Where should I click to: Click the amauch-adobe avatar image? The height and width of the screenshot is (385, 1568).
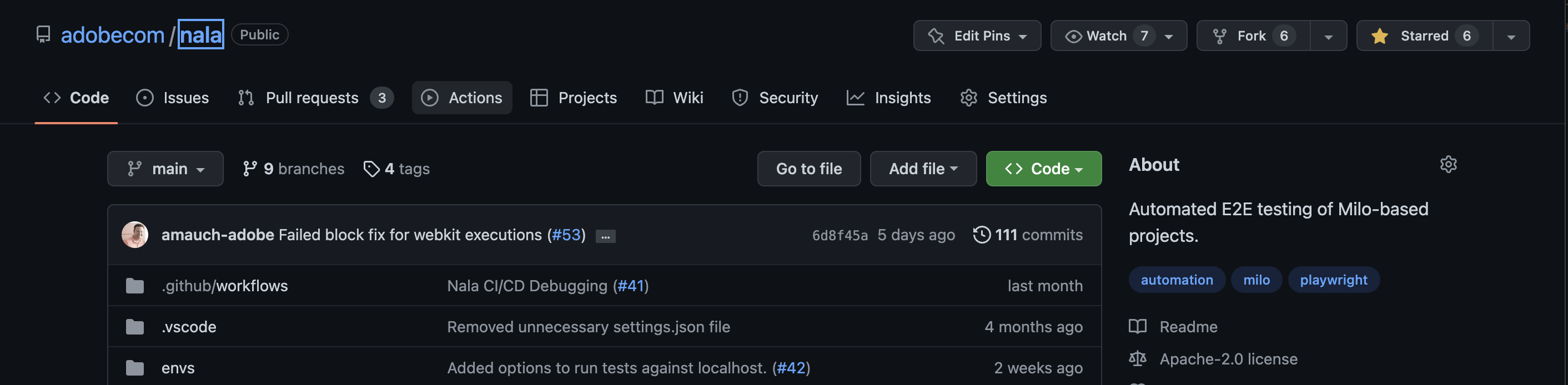pyautogui.click(x=135, y=235)
